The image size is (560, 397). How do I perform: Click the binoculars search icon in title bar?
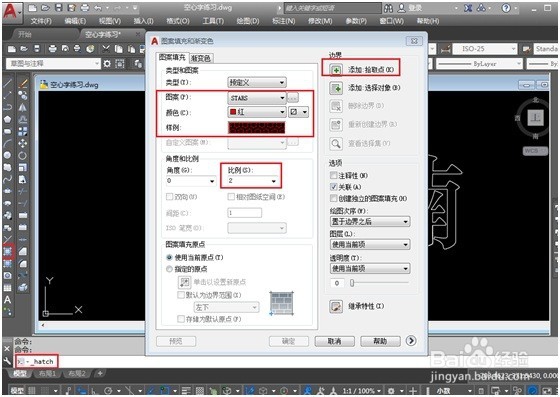389,8
